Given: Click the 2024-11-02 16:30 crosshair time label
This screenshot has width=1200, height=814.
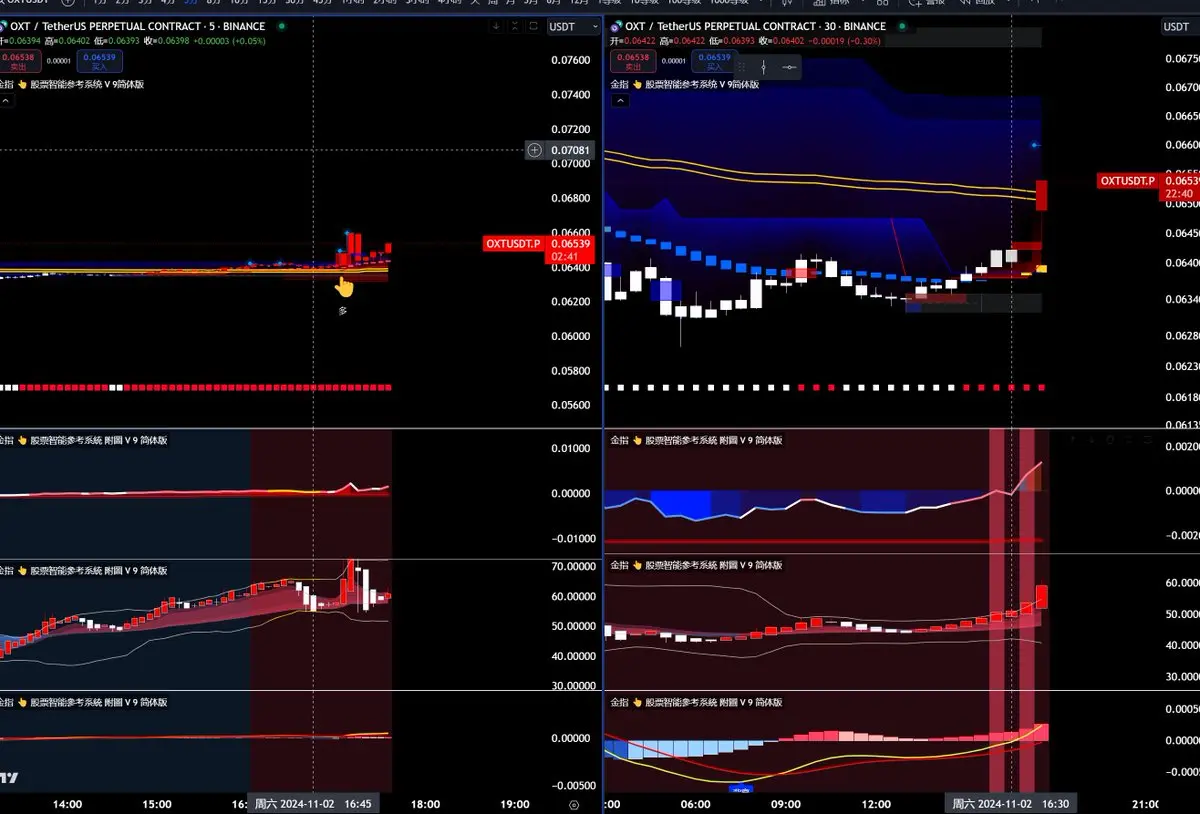Looking at the screenshot, I should coord(1010,804).
